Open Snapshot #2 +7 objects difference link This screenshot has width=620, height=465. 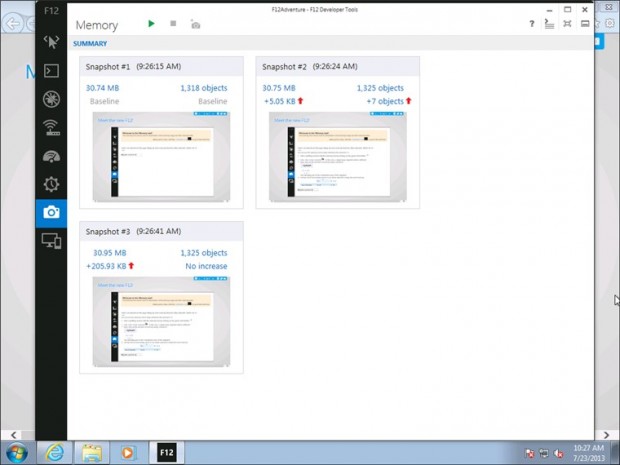pyautogui.click(x=384, y=101)
